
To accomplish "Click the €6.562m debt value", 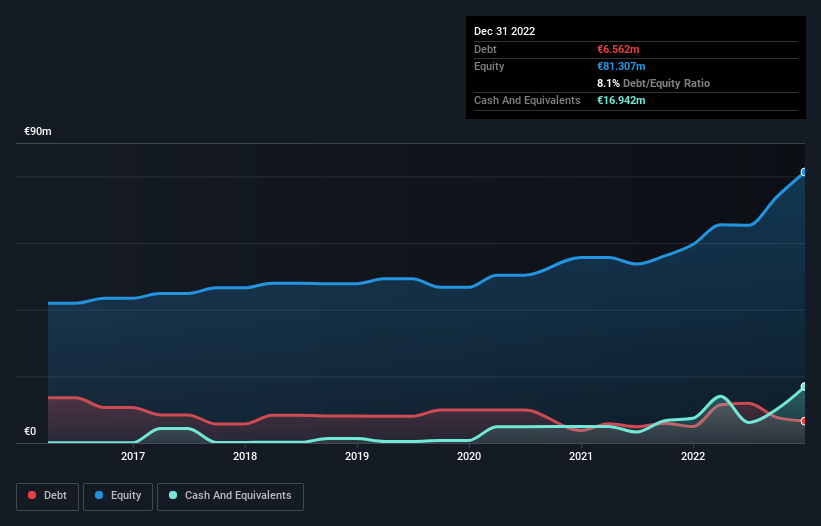I will tap(618, 49).
